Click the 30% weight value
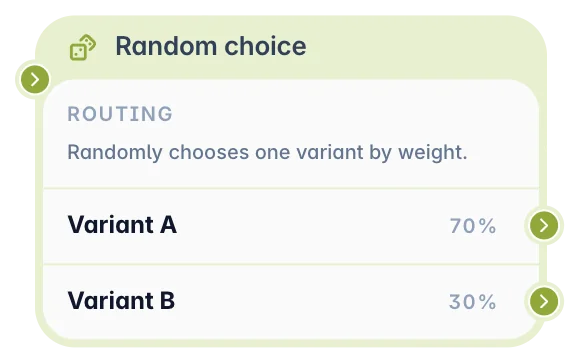580x363 pixels. point(472,302)
